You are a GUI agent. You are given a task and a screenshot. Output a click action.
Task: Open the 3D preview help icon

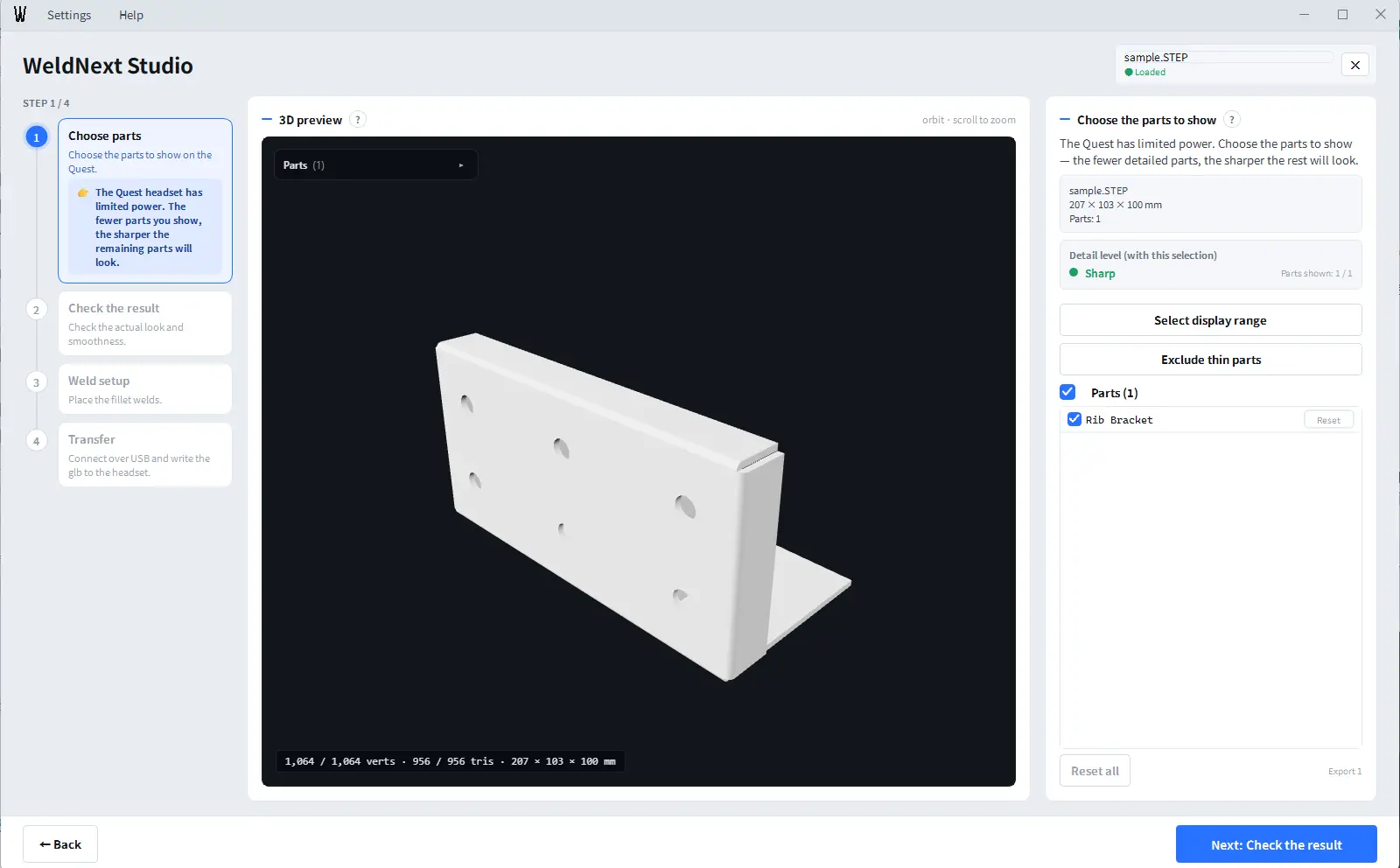(358, 120)
